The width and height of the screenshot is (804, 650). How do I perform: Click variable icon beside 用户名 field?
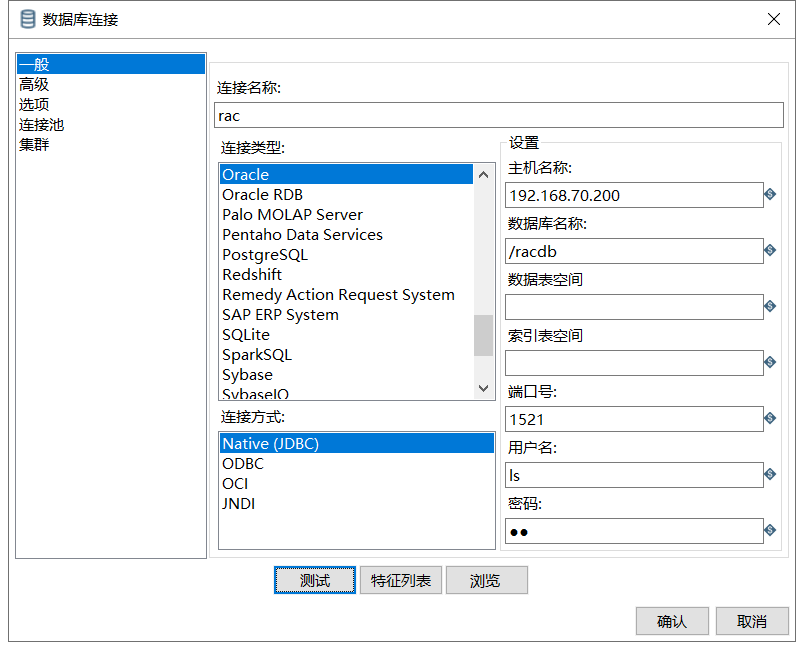tap(770, 474)
